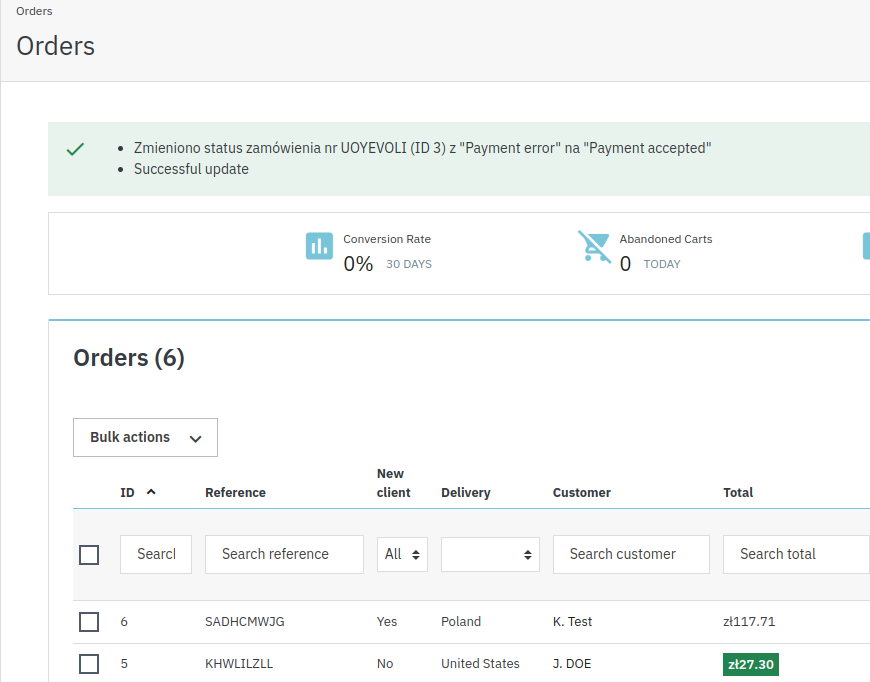Click the Search total input field
This screenshot has width=870, height=682.
coord(796,554)
